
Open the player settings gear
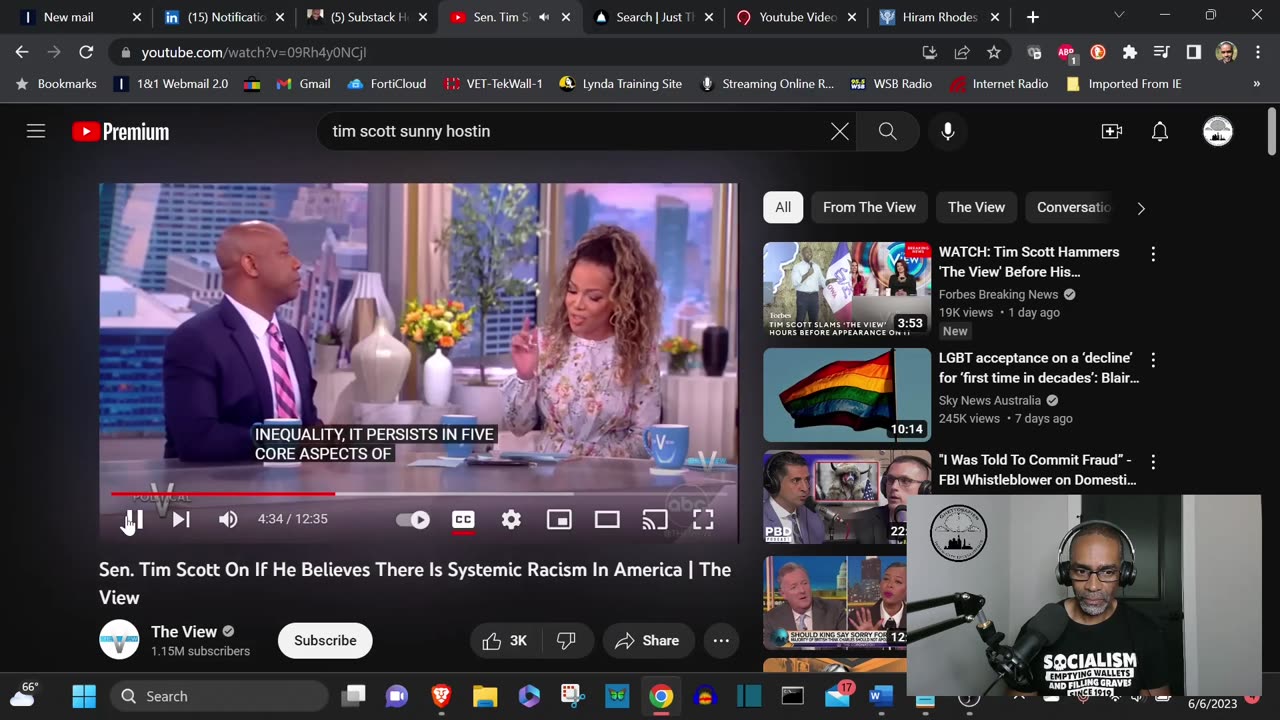point(511,519)
